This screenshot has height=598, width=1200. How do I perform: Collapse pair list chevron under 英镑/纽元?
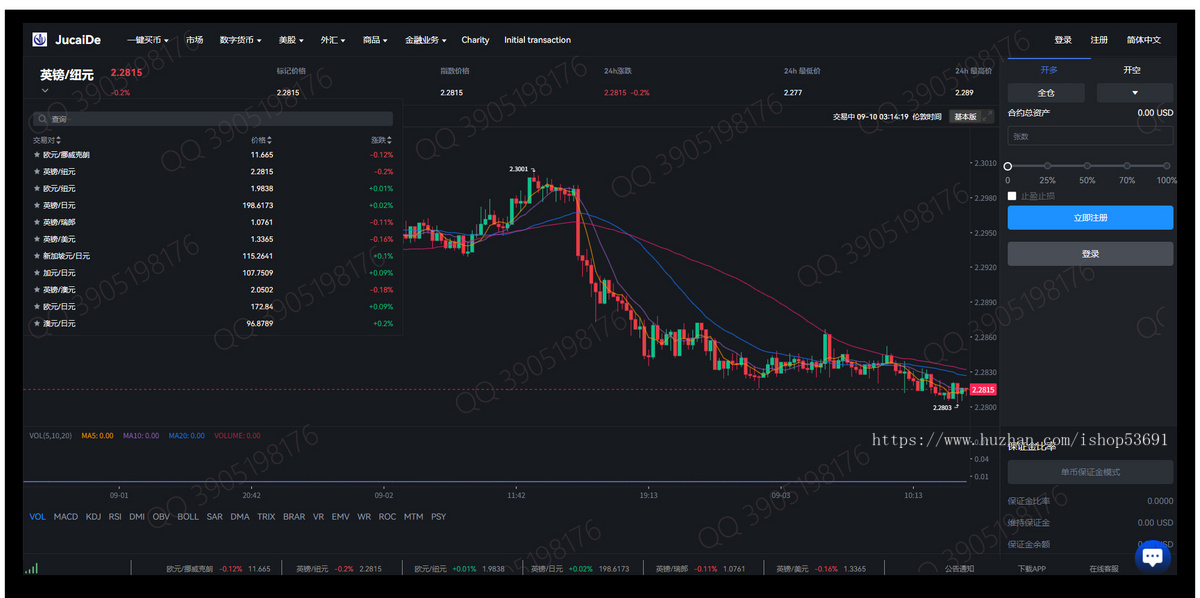pyautogui.click(x=45, y=91)
